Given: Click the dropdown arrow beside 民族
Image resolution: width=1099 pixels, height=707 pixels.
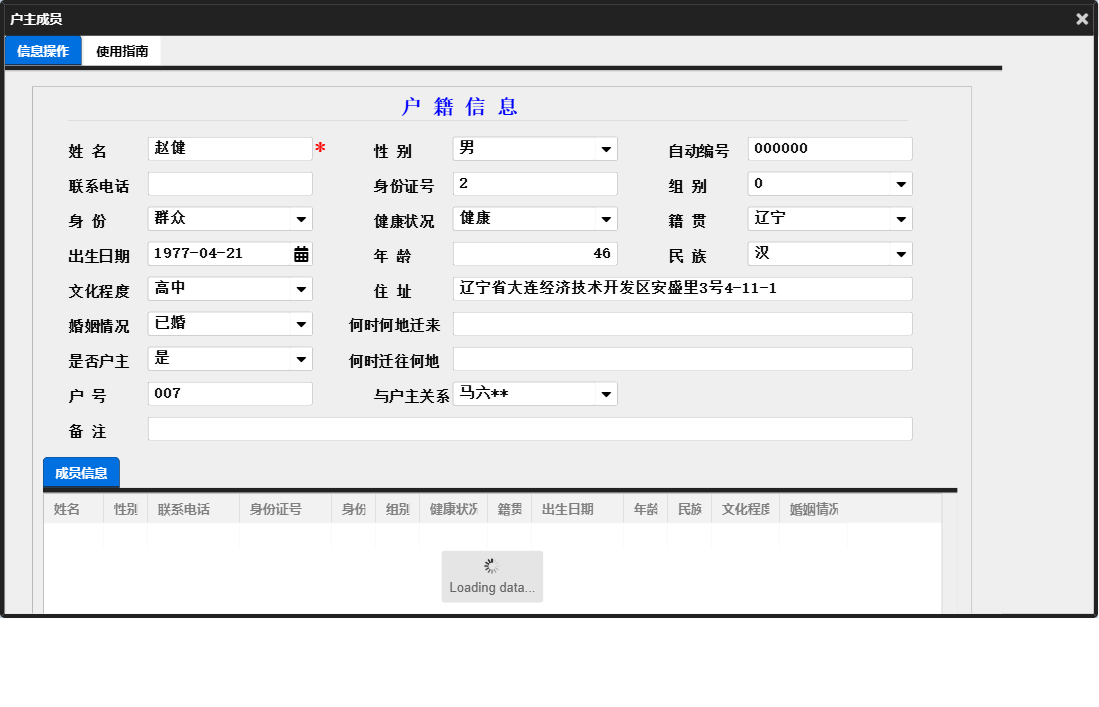Looking at the screenshot, I should pyautogui.click(x=900, y=253).
